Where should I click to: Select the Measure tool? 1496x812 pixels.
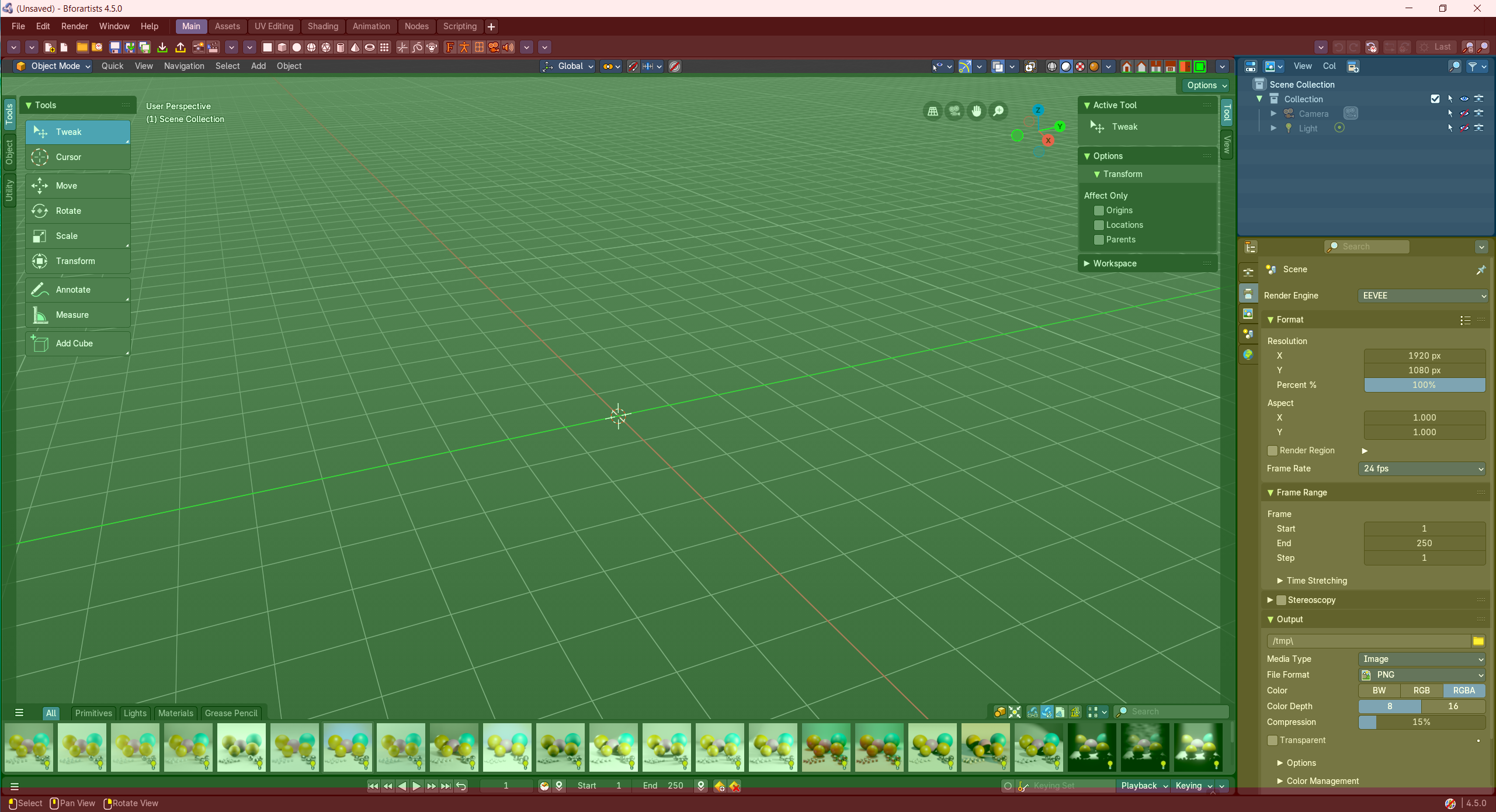click(78, 315)
